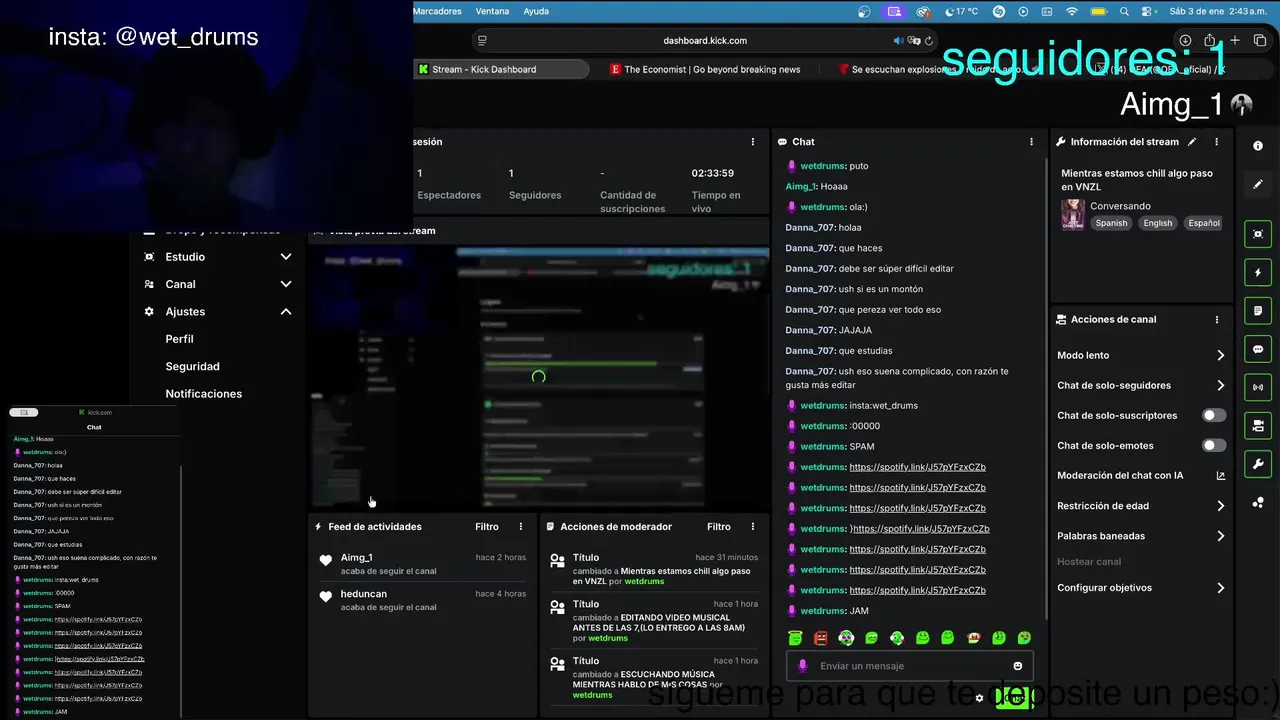Click the English language tag
The image size is (1280, 720).
[x=1158, y=223]
